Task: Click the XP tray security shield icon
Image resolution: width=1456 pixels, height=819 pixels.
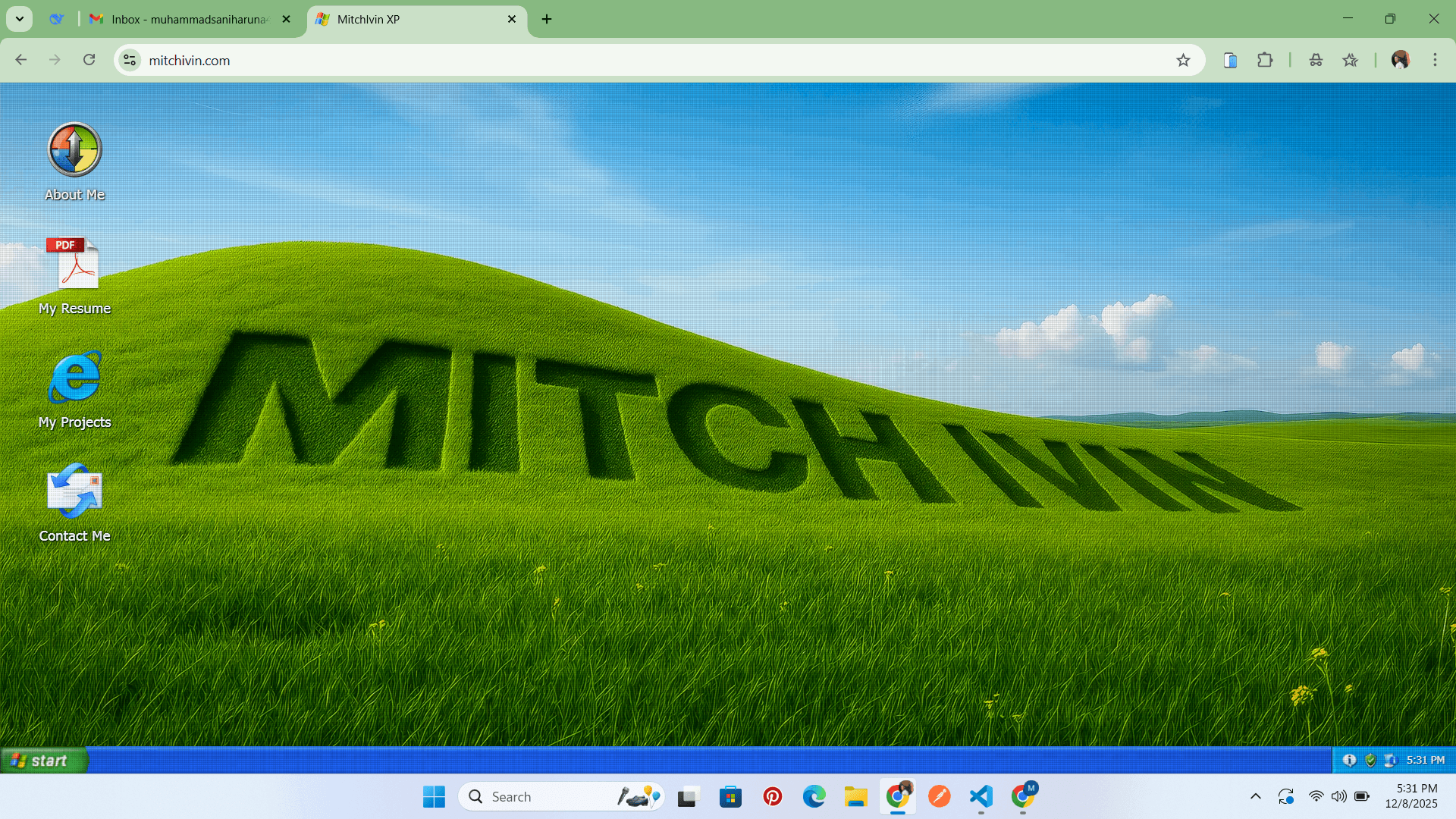Action: pos(1370,761)
